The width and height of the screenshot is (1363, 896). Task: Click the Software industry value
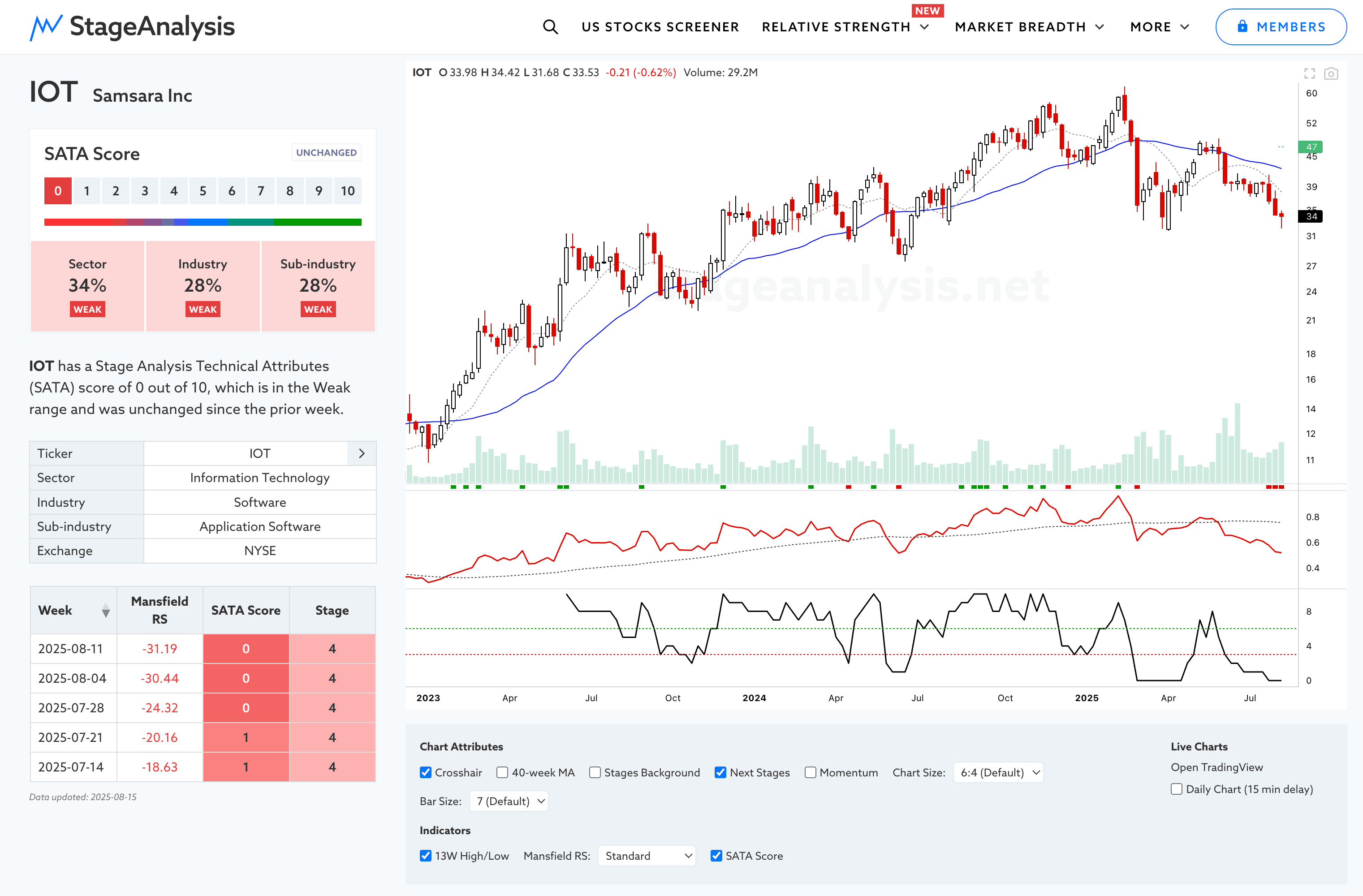tap(259, 502)
